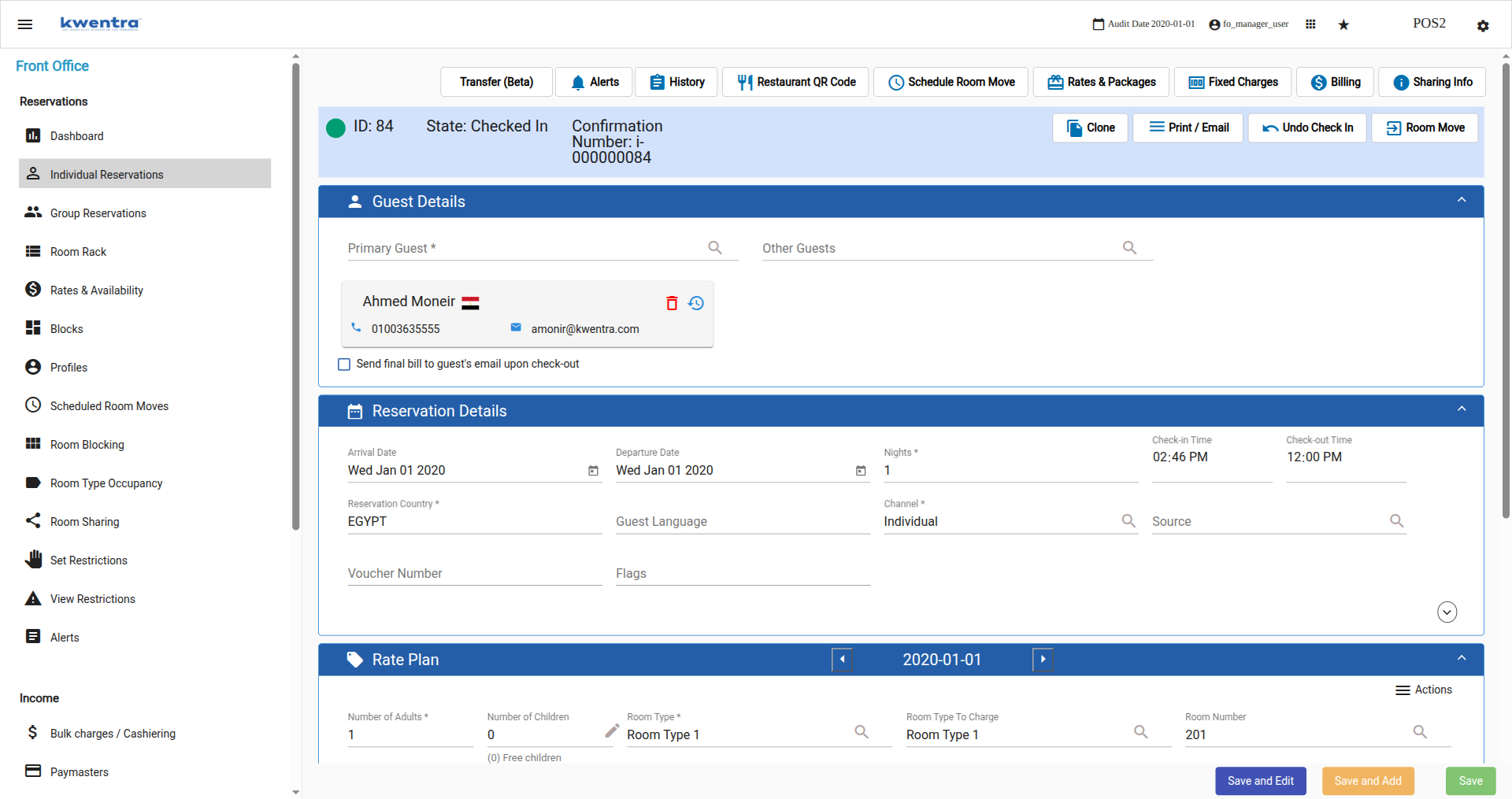1512x799 pixels.
Task: Edit Number of Children pencil icon
Action: 612,731
